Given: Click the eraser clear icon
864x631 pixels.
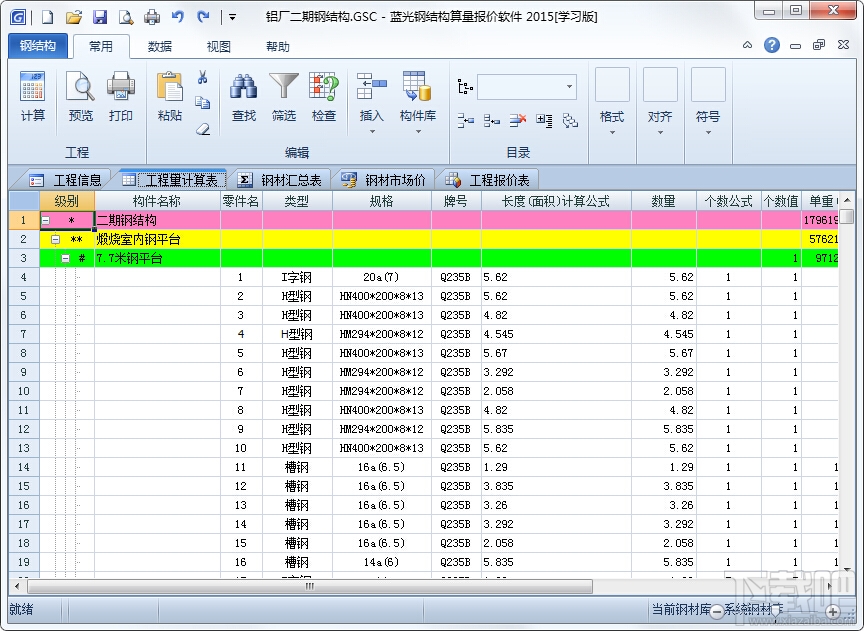Looking at the screenshot, I should (x=203, y=129).
